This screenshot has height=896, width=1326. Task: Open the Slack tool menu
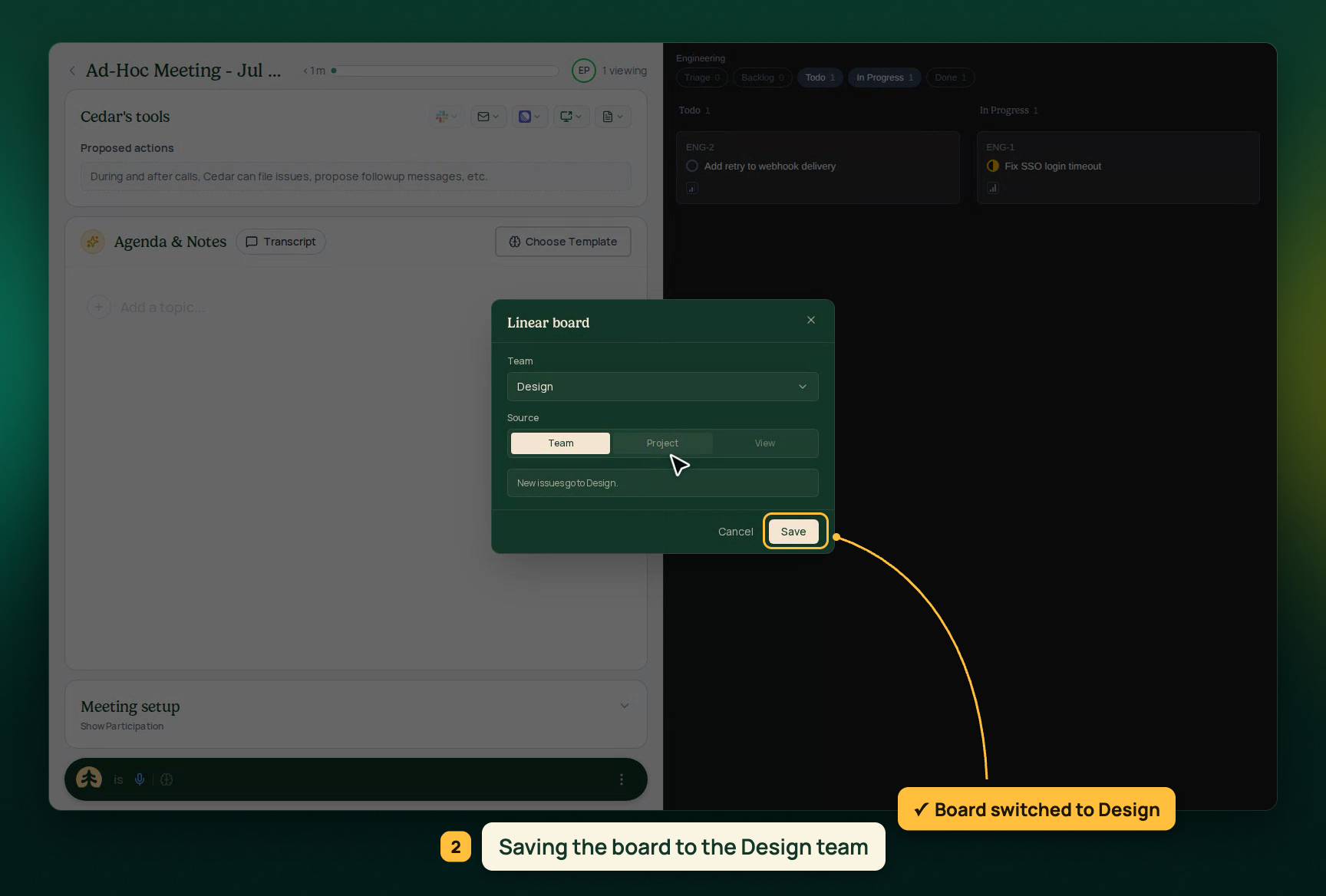[447, 117]
